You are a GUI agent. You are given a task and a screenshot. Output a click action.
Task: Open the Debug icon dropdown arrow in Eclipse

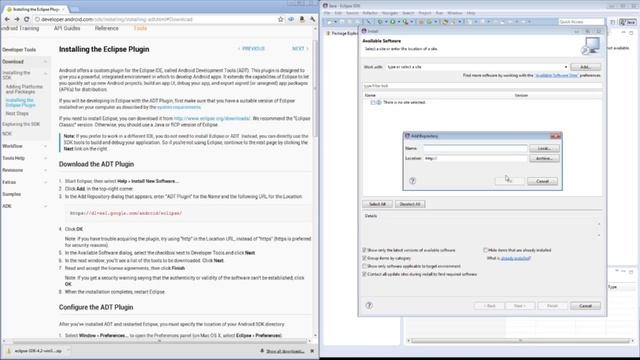tap(386, 22)
